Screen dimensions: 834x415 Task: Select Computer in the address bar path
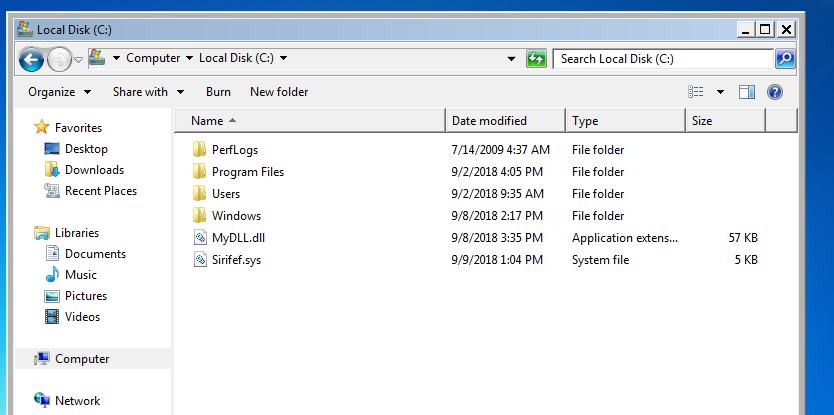pyautogui.click(x=153, y=58)
